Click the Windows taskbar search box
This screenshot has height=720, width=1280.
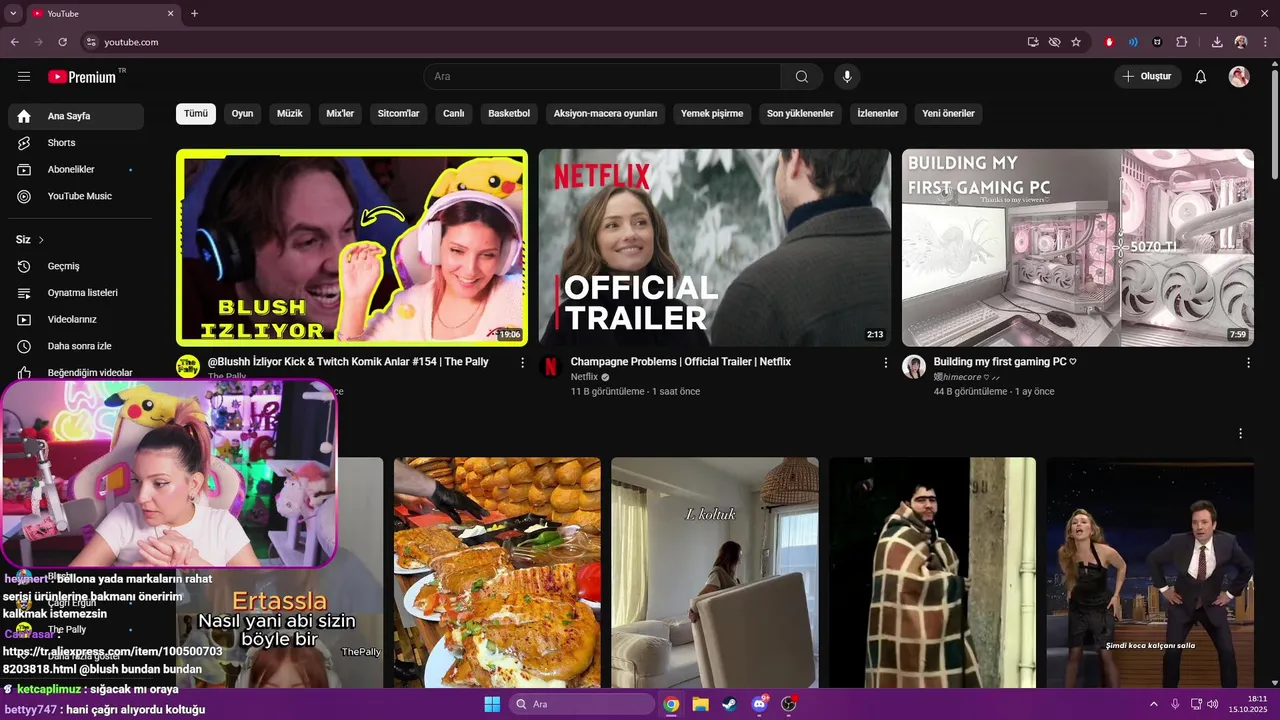pos(582,704)
